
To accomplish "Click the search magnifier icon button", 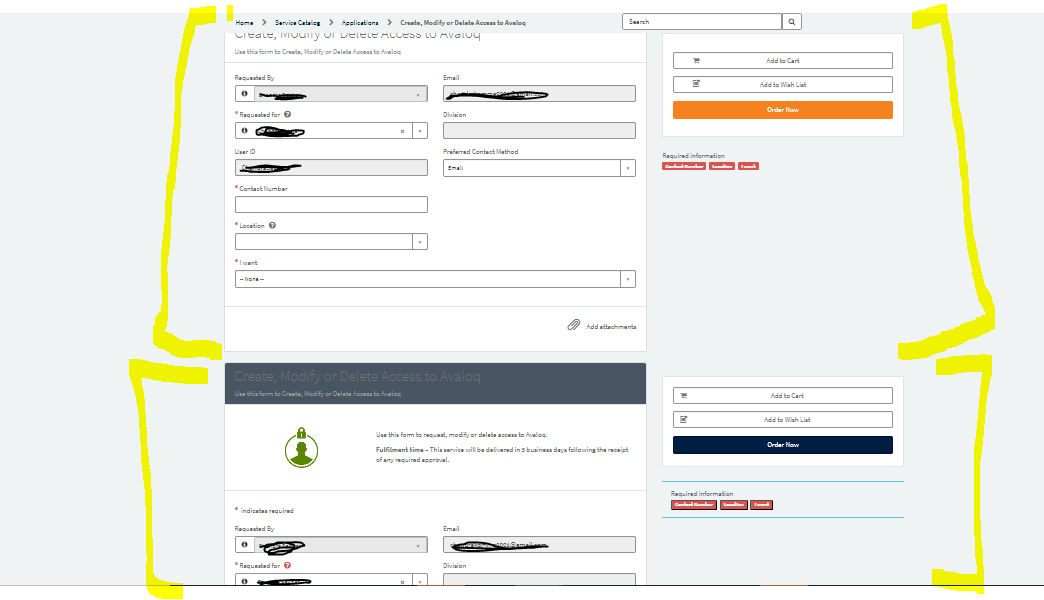I will click(792, 22).
